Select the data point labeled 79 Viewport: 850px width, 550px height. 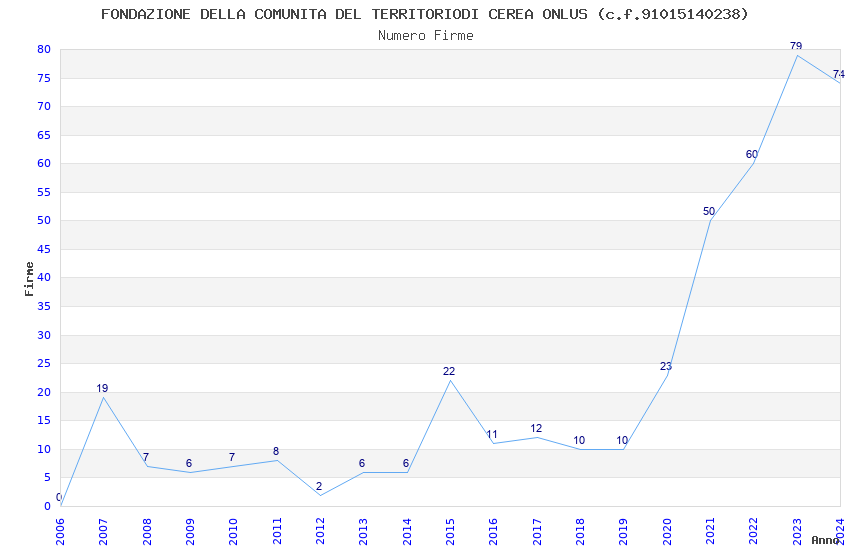tap(797, 55)
